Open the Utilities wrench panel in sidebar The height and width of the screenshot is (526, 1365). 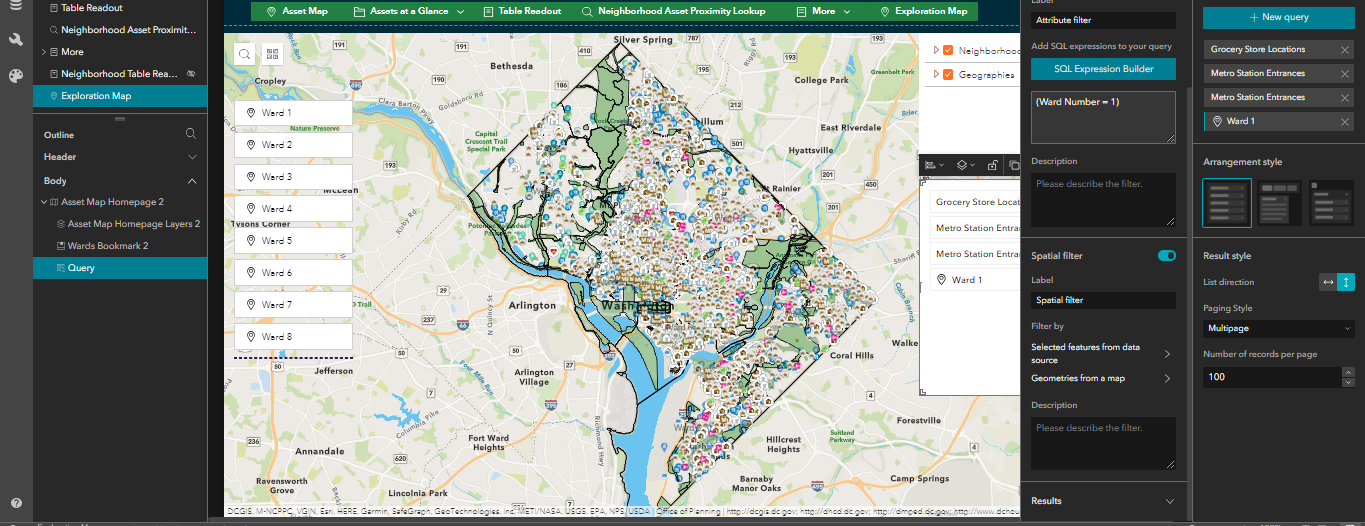pos(15,39)
